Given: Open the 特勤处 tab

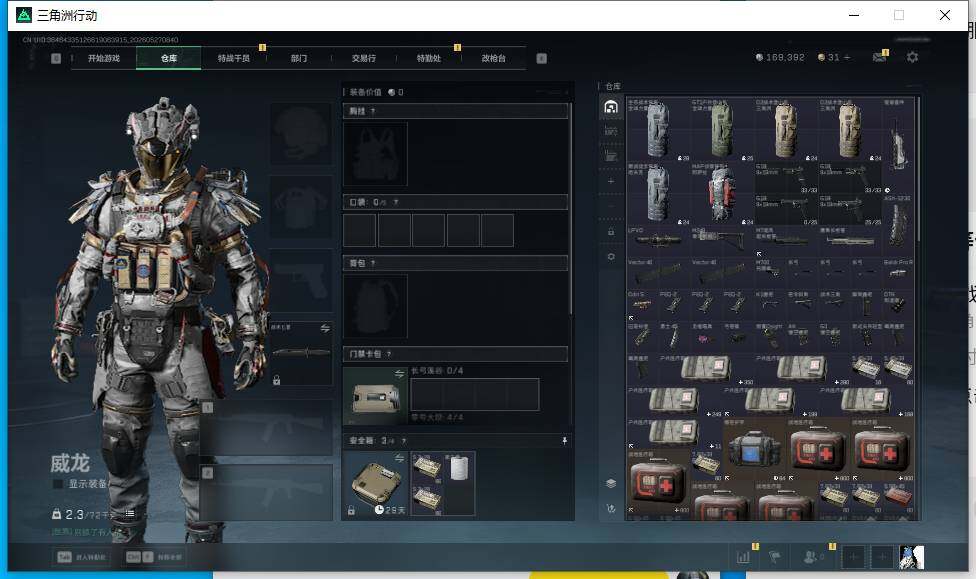Looking at the screenshot, I should point(428,58).
